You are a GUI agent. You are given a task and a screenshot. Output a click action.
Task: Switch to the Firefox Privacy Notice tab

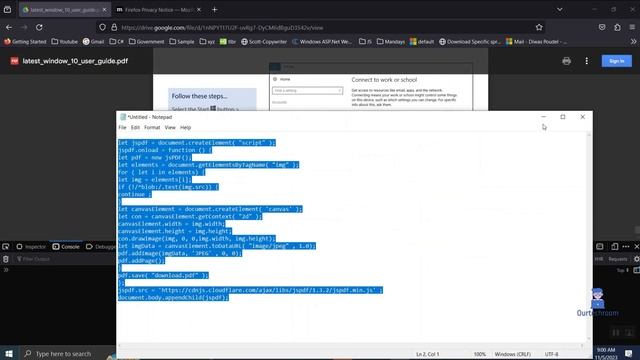(159, 9)
